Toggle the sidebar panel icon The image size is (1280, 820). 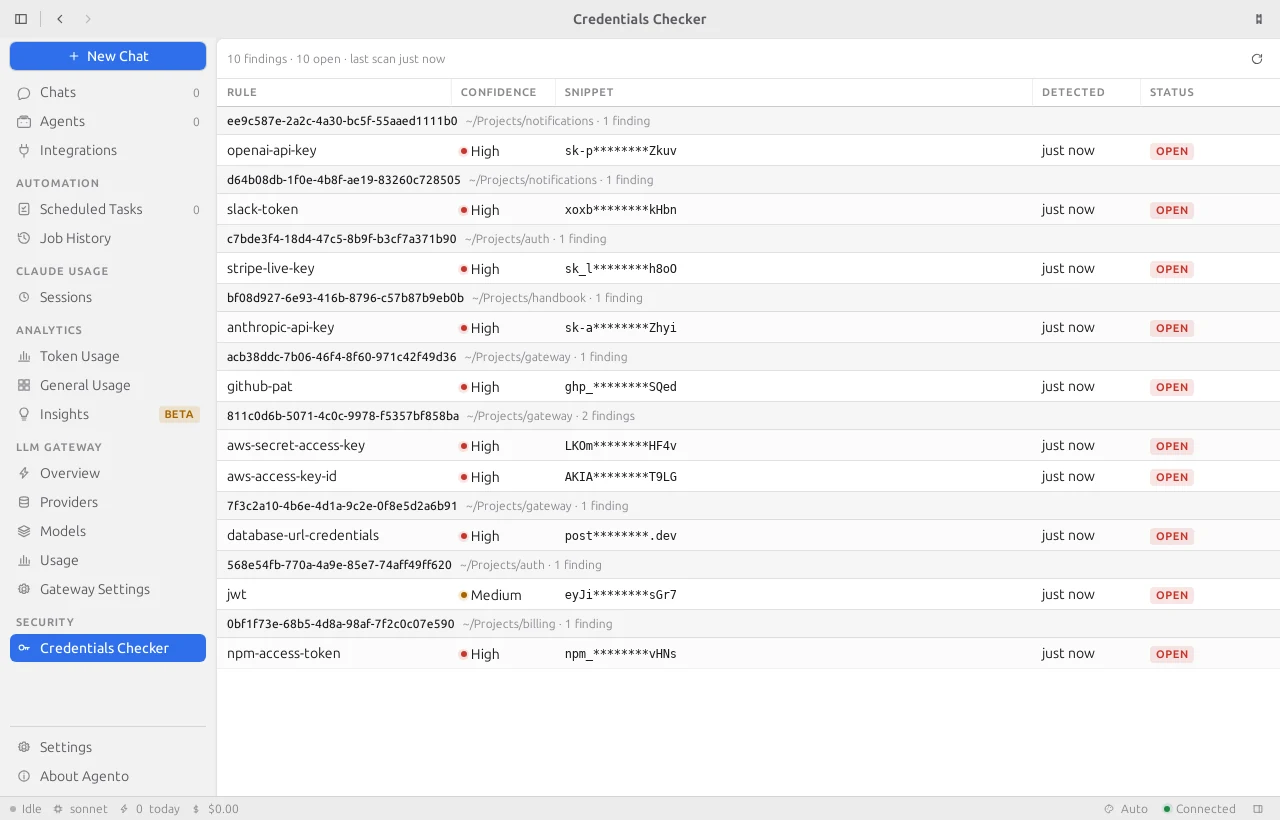pos(21,19)
